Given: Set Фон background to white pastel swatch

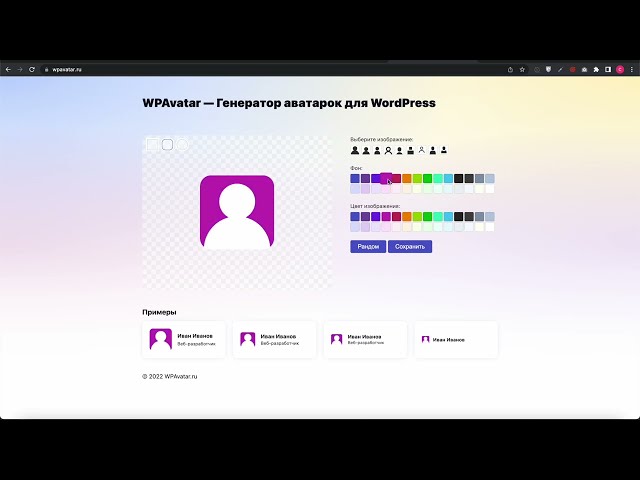Looking at the screenshot, I should click(490, 189).
